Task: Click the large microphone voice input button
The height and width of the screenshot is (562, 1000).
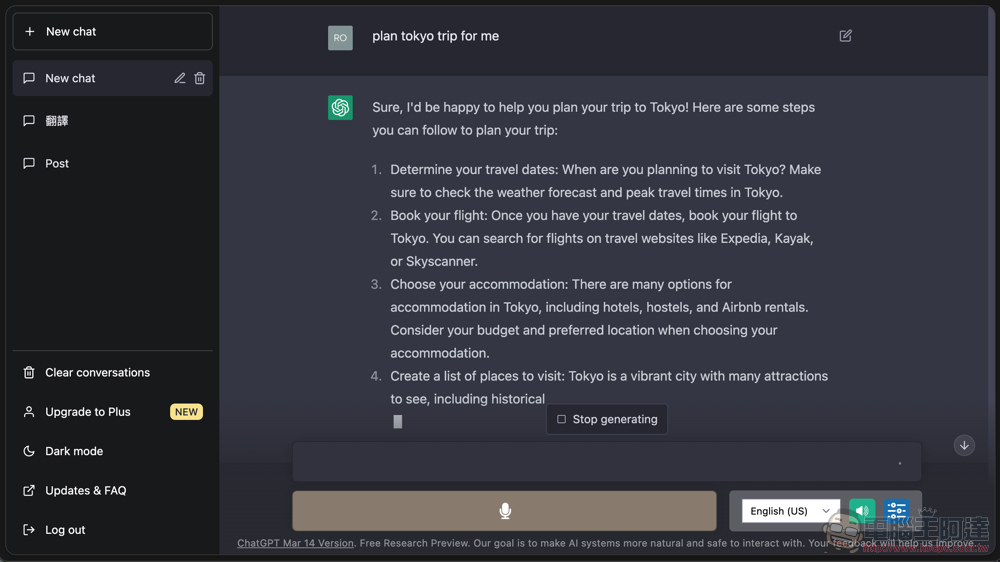Action: (x=504, y=510)
